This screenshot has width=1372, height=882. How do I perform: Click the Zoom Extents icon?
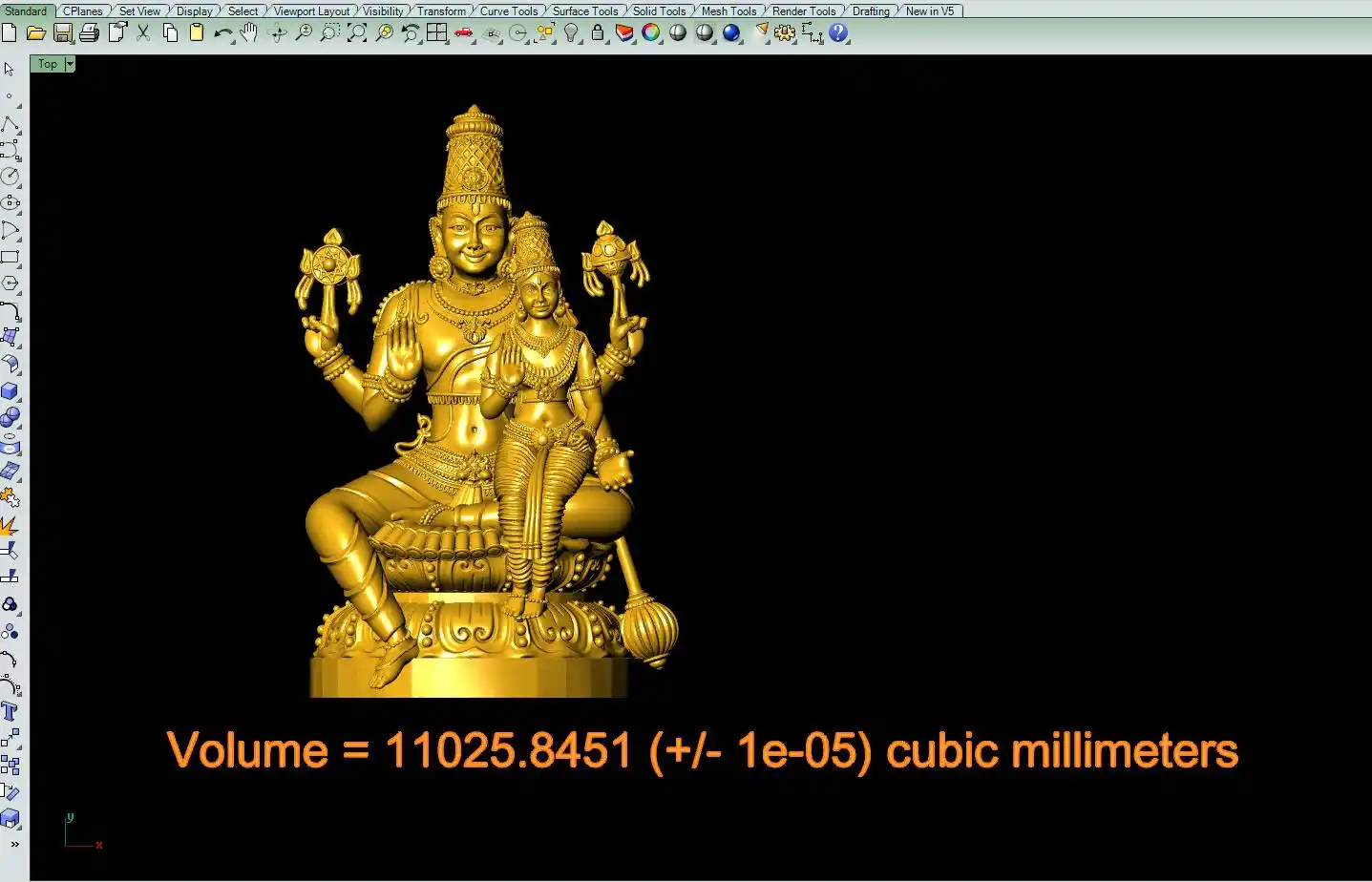pyautogui.click(x=356, y=33)
